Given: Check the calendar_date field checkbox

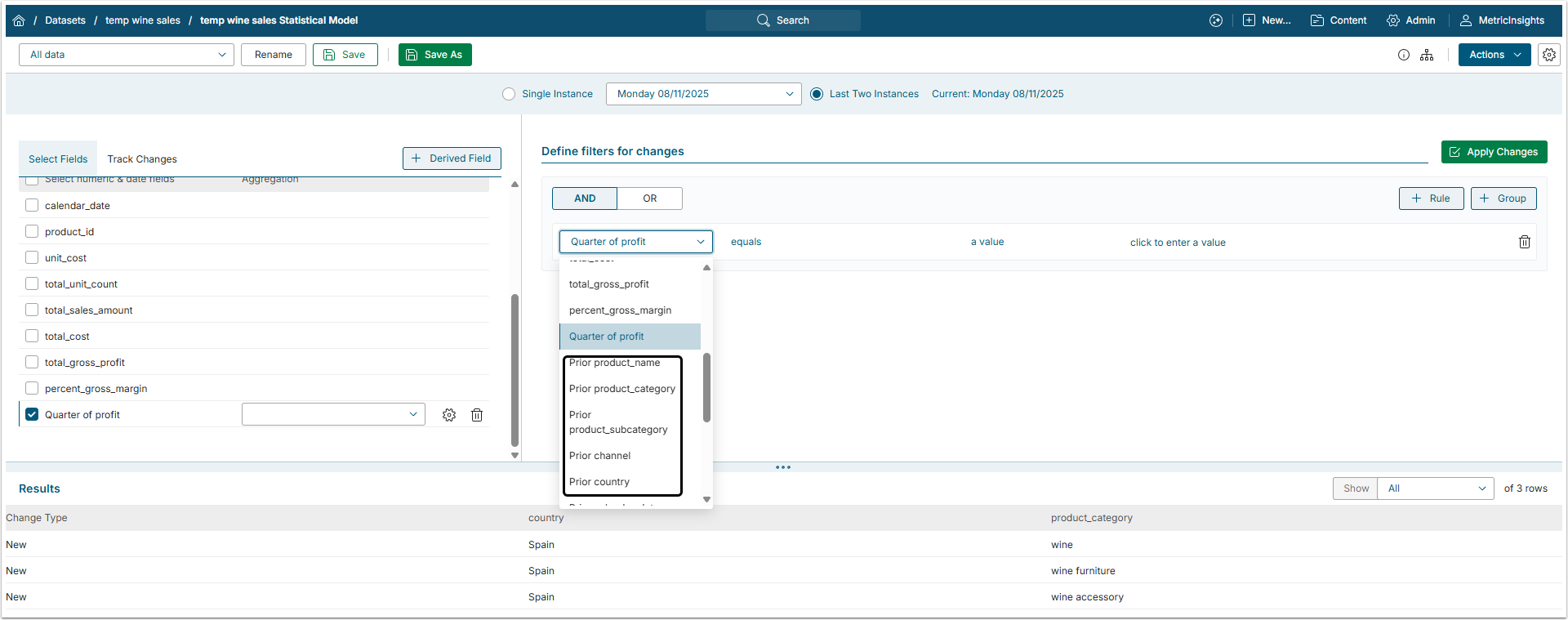Looking at the screenshot, I should click(32, 205).
